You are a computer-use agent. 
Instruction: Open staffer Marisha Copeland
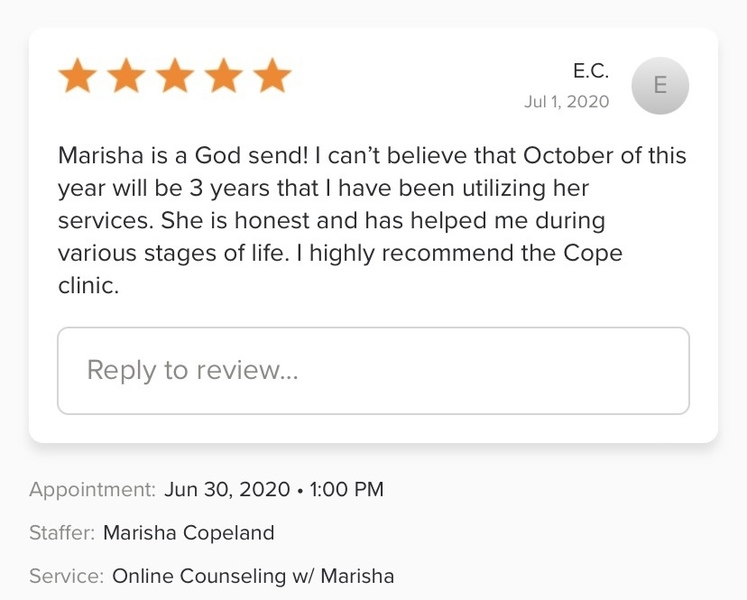point(189,533)
